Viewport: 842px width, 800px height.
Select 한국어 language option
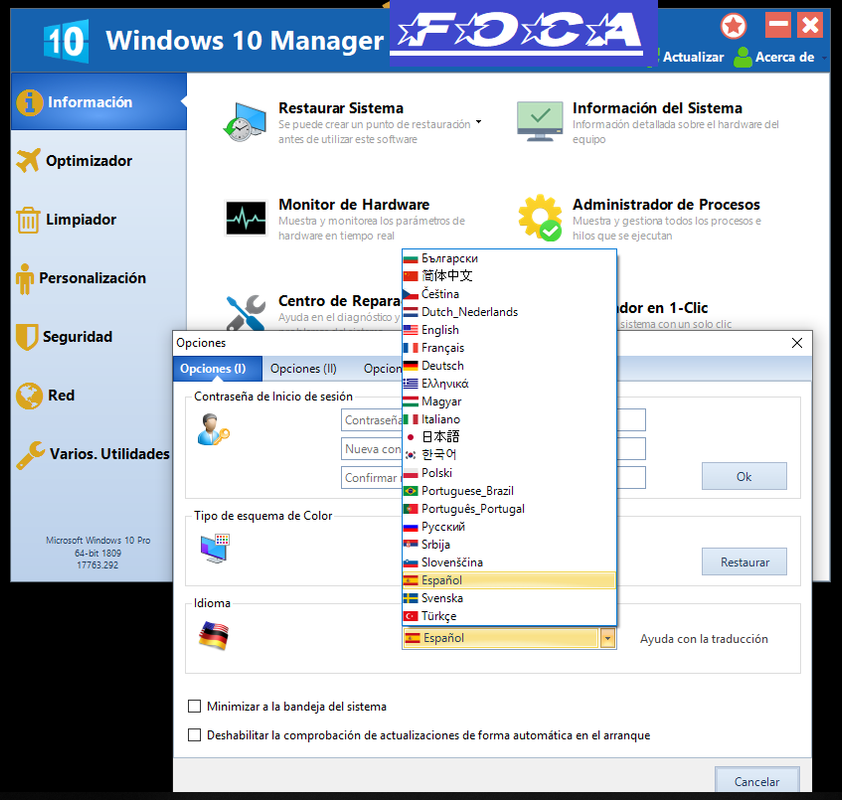509,455
